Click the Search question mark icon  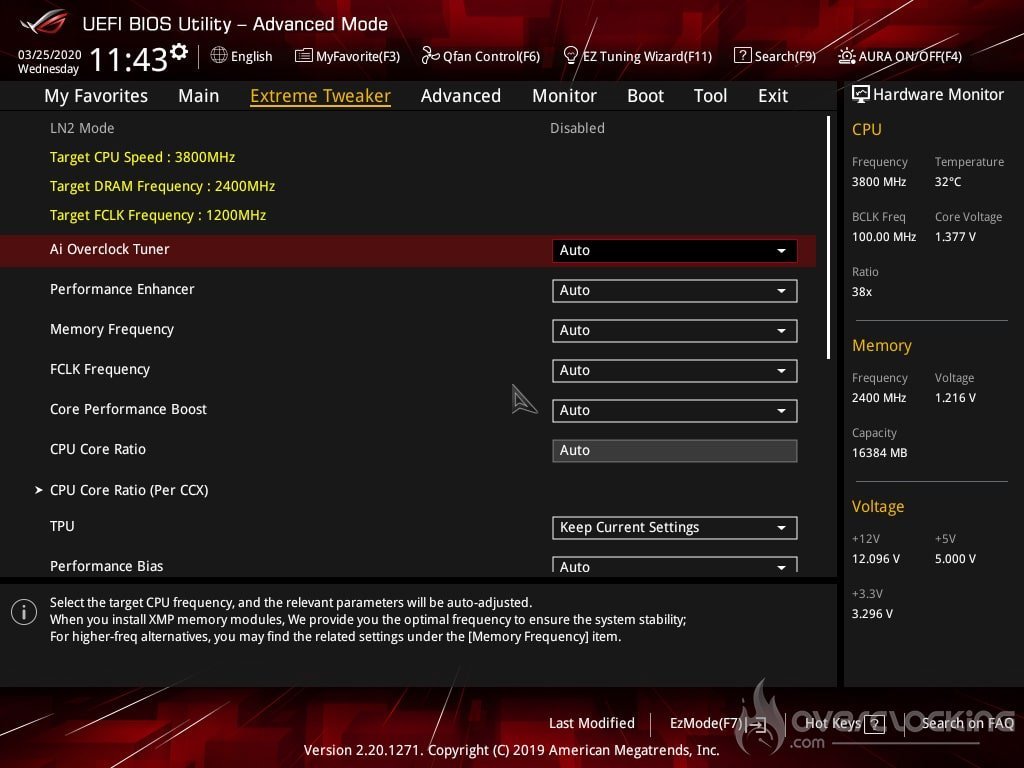743,56
